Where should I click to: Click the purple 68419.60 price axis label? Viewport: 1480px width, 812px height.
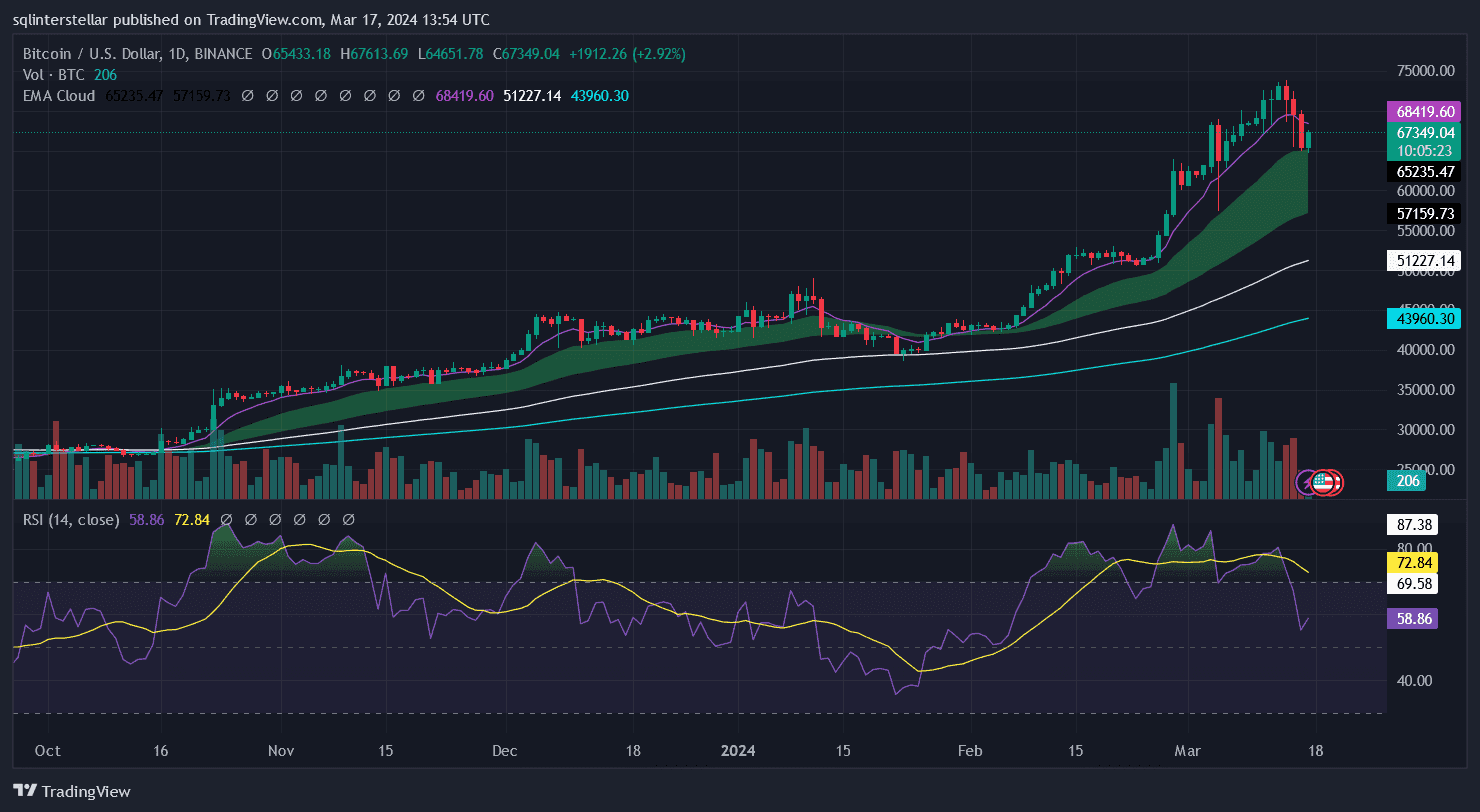(x=1423, y=111)
